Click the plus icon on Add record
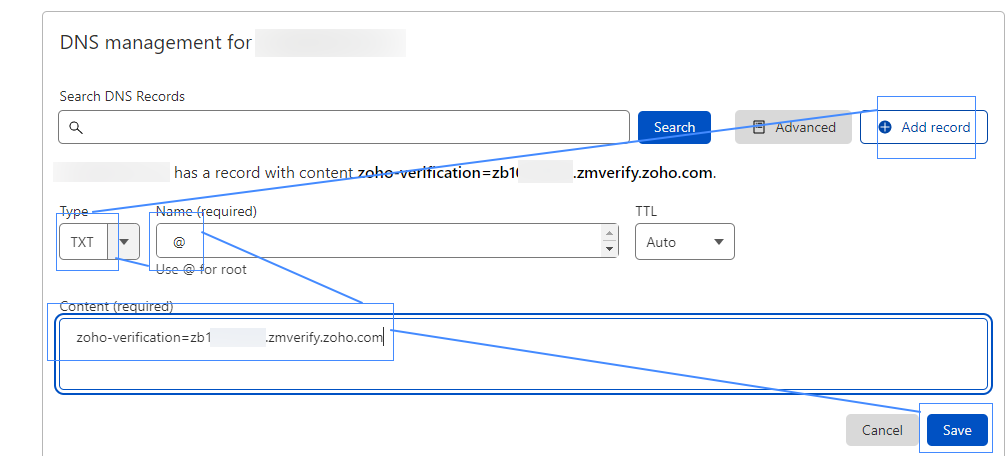1006x456 pixels. 885,127
